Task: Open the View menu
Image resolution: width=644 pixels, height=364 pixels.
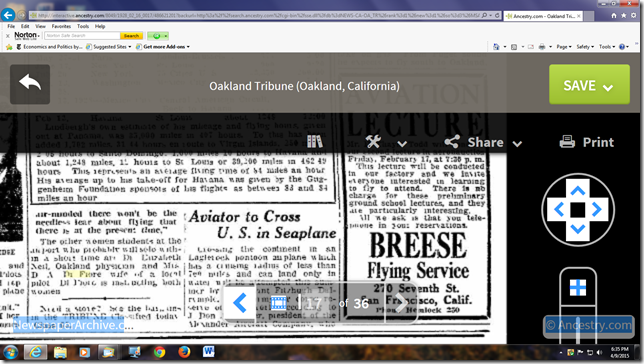Action: point(40,26)
